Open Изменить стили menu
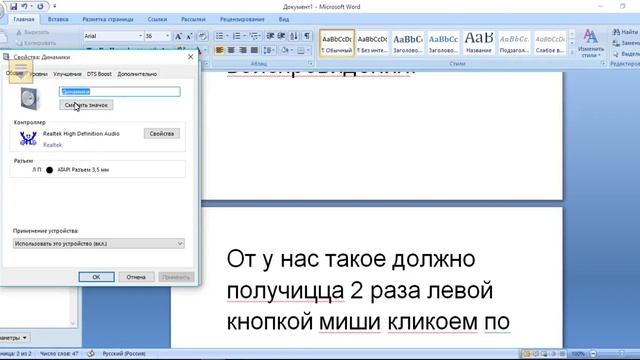Screen dimensions: 640x360 [591, 43]
